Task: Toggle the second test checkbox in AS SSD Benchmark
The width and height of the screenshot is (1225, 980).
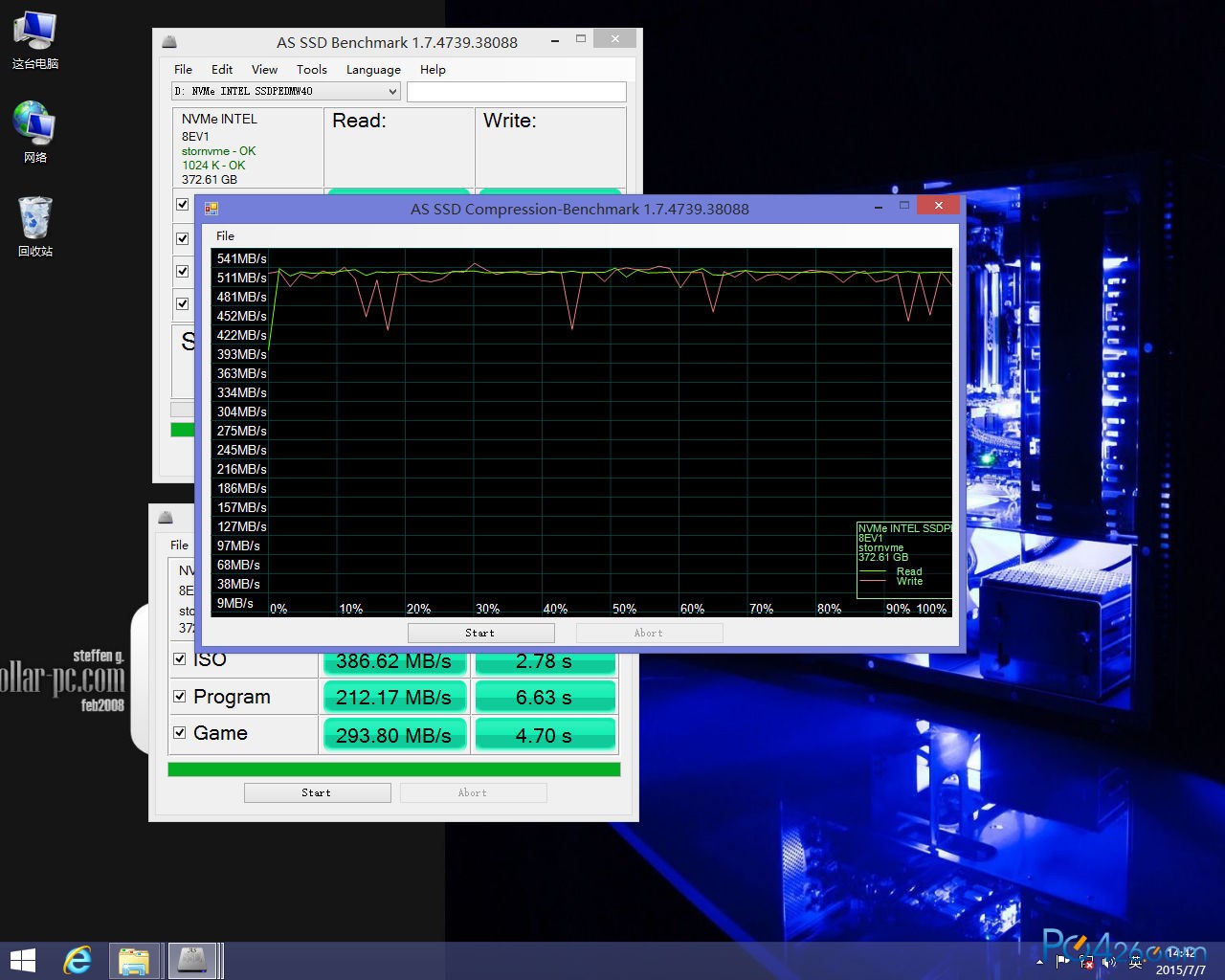Action: (x=183, y=238)
